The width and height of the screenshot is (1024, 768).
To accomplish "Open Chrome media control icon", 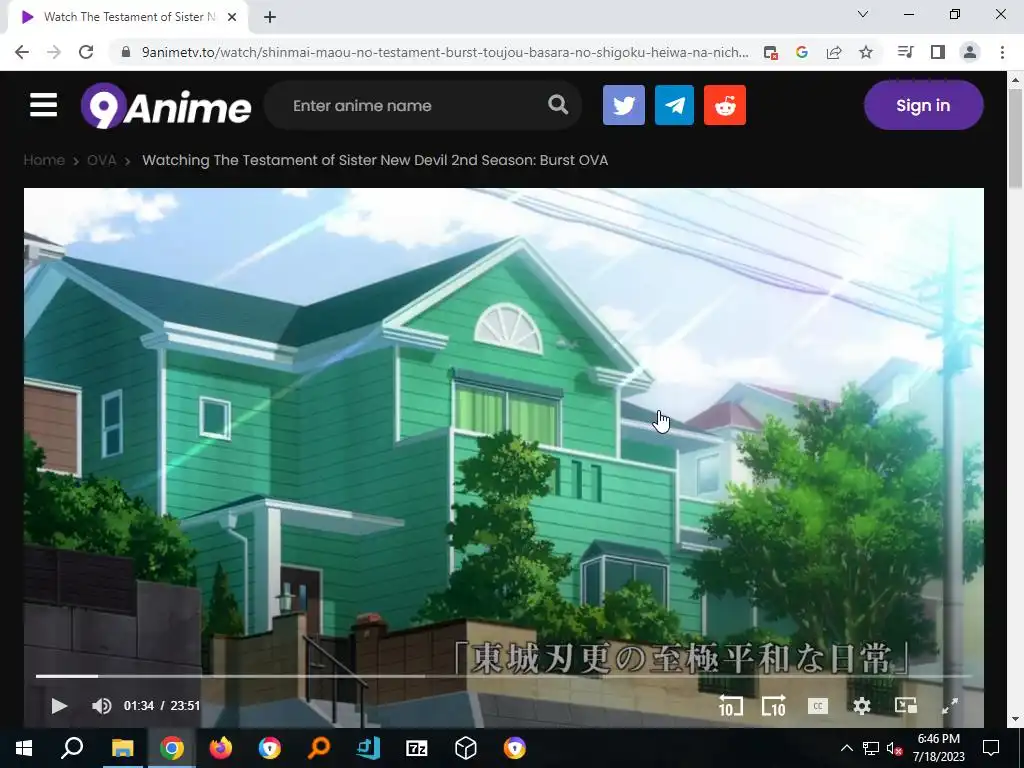I will (905, 52).
